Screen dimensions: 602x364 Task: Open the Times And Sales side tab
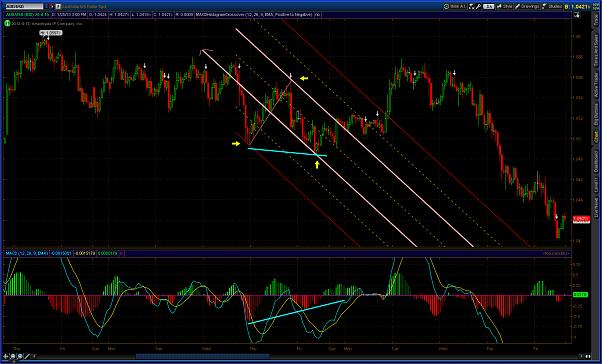[596, 50]
